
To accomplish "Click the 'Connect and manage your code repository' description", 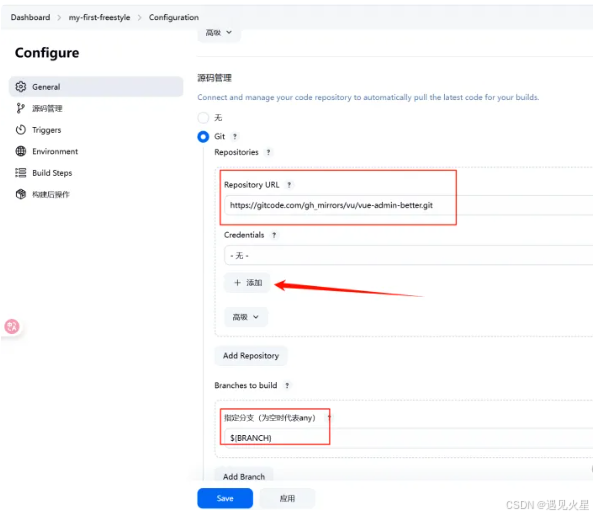I will tap(368, 97).
